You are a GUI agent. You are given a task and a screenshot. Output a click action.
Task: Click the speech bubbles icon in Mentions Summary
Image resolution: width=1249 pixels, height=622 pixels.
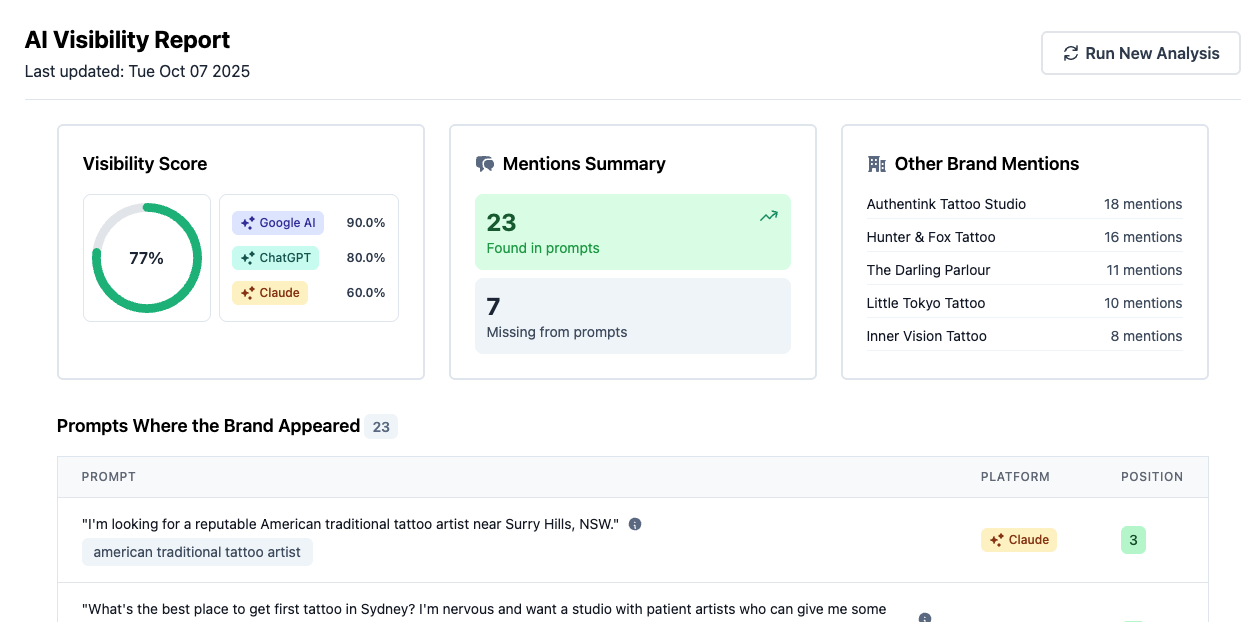pos(485,164)
